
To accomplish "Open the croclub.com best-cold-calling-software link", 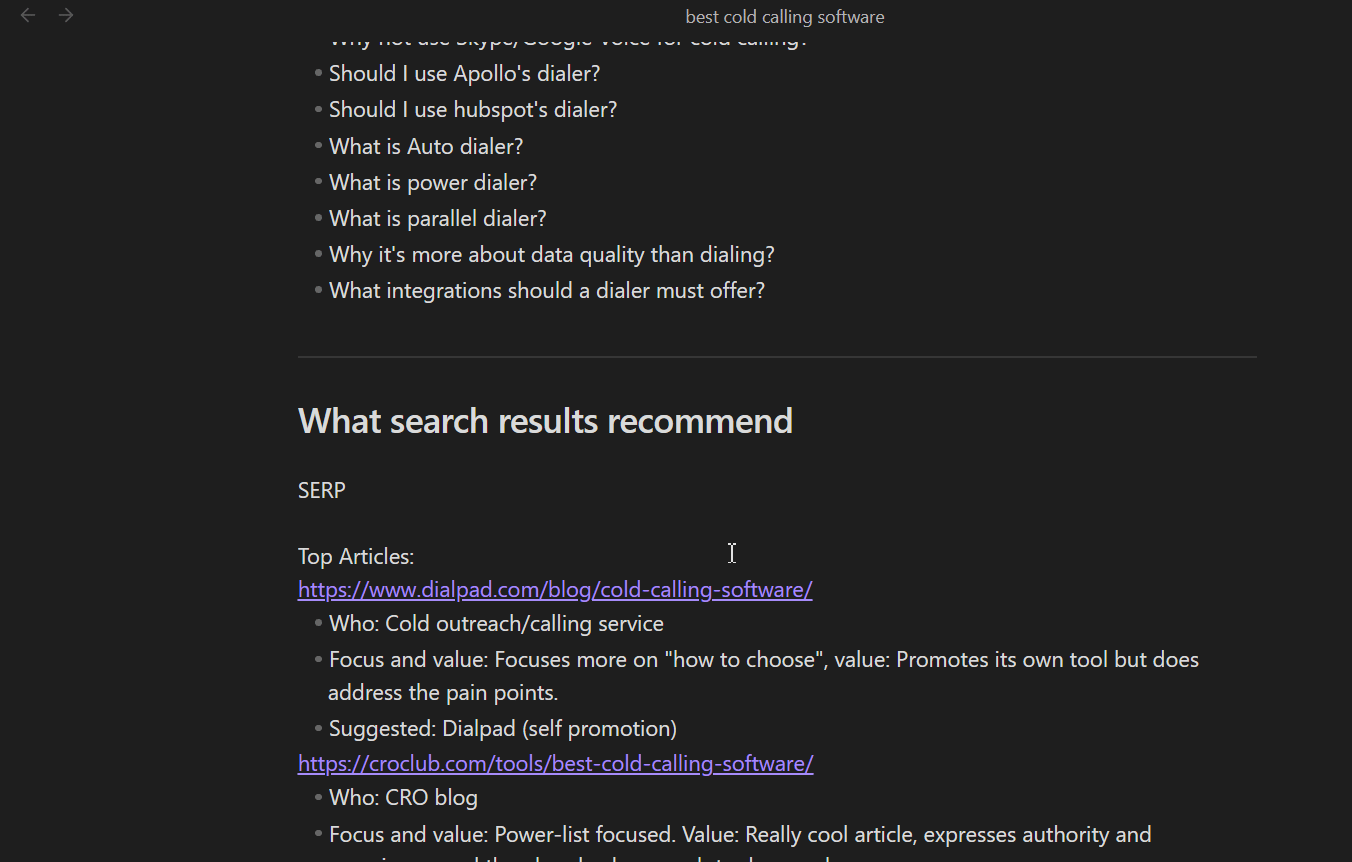I will (x=555, y=763).
